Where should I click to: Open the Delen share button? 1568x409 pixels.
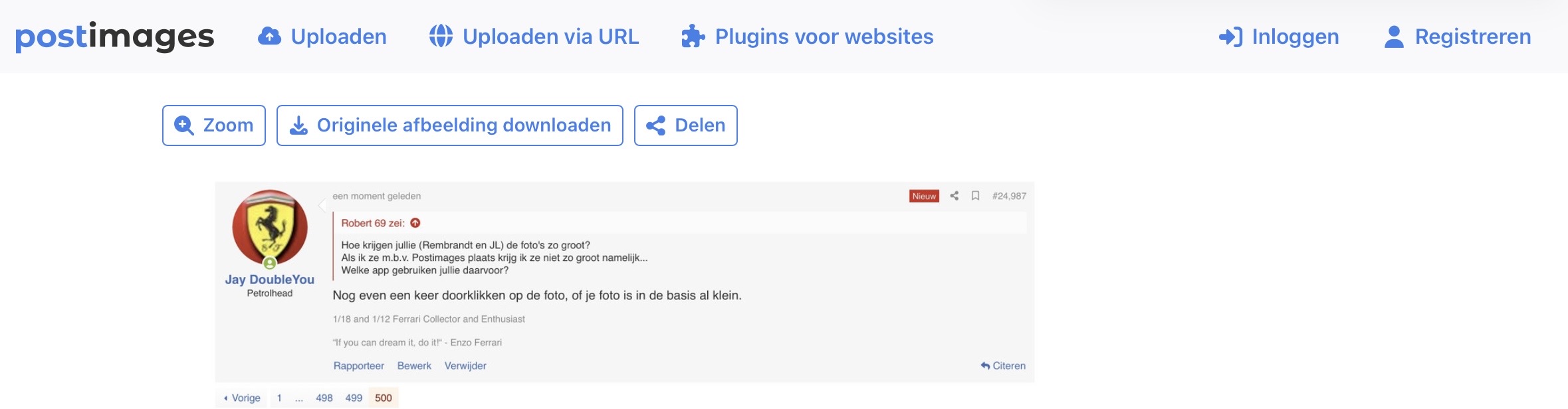[x=686, y=125]
